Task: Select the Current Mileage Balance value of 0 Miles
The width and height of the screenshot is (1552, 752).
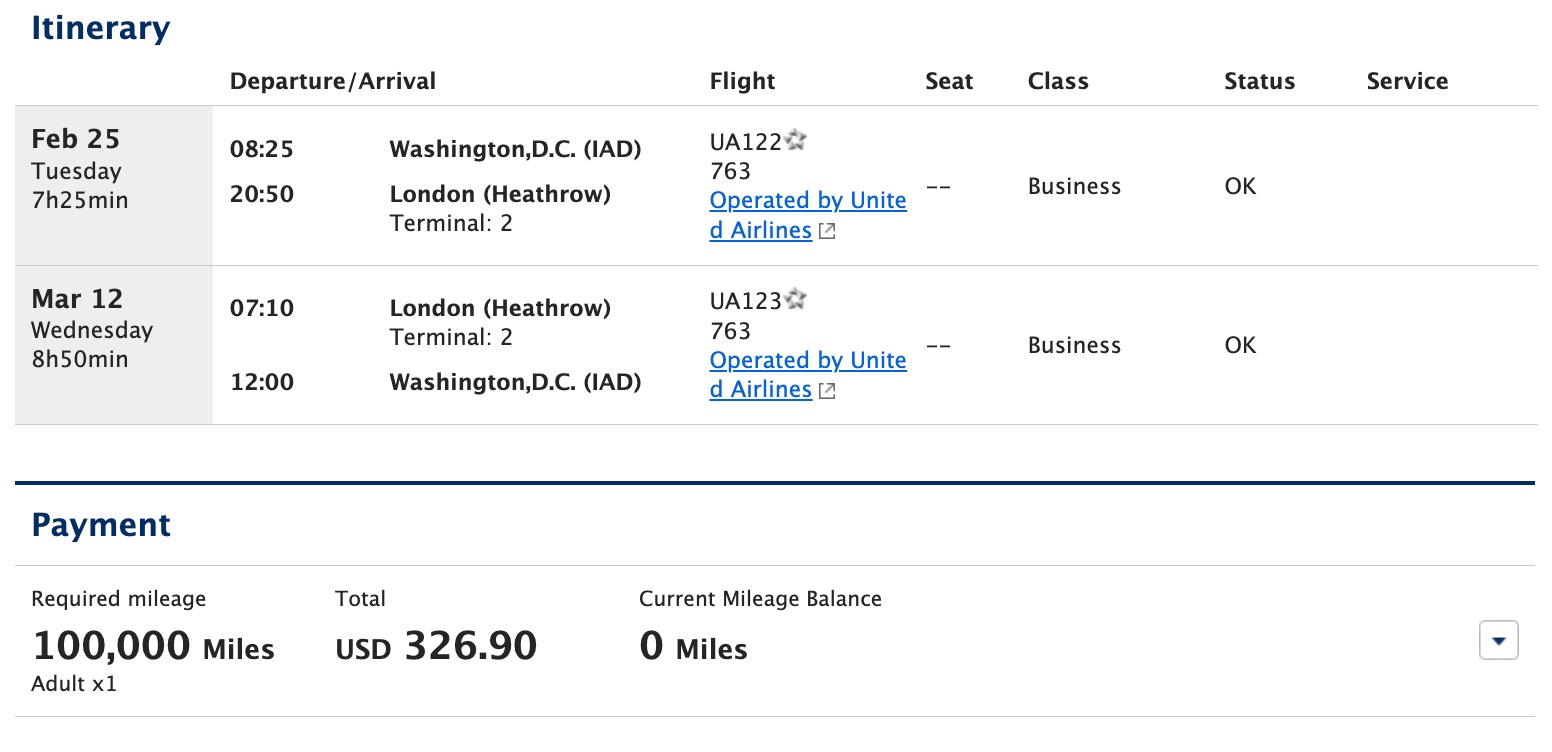Action: point(693,648)
